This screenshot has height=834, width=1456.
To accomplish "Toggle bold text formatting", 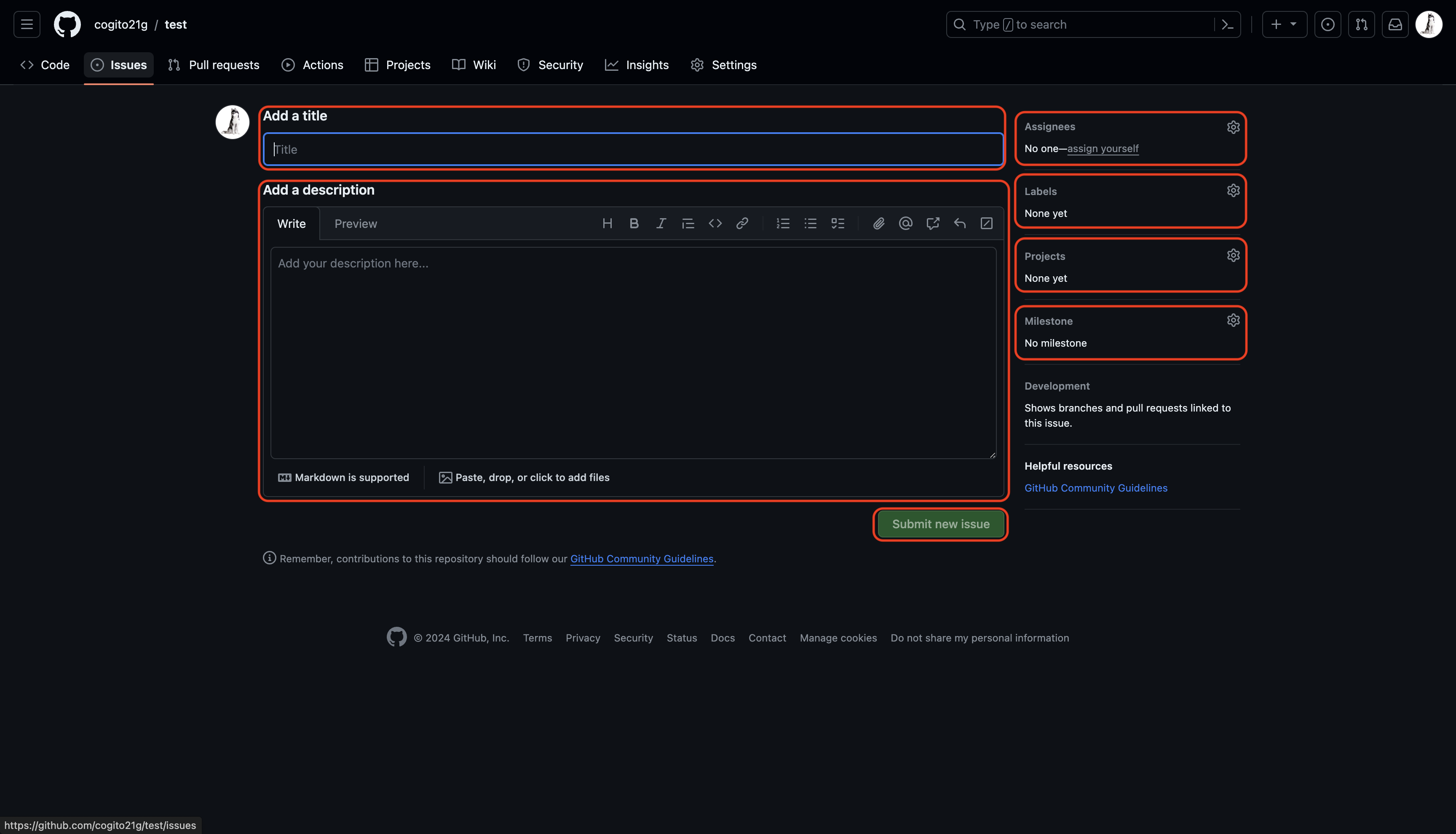I will click(x=634, y=223).
